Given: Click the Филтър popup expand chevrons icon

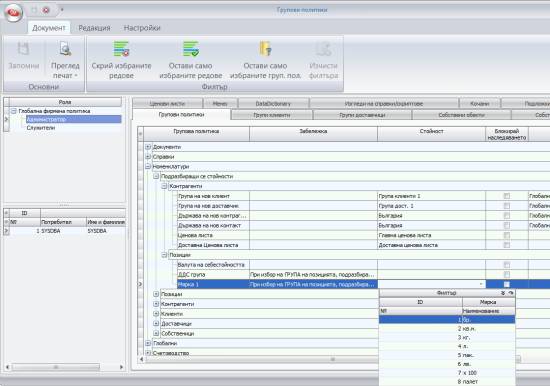Looking at the screenshot, I should (x=503, y=293).
